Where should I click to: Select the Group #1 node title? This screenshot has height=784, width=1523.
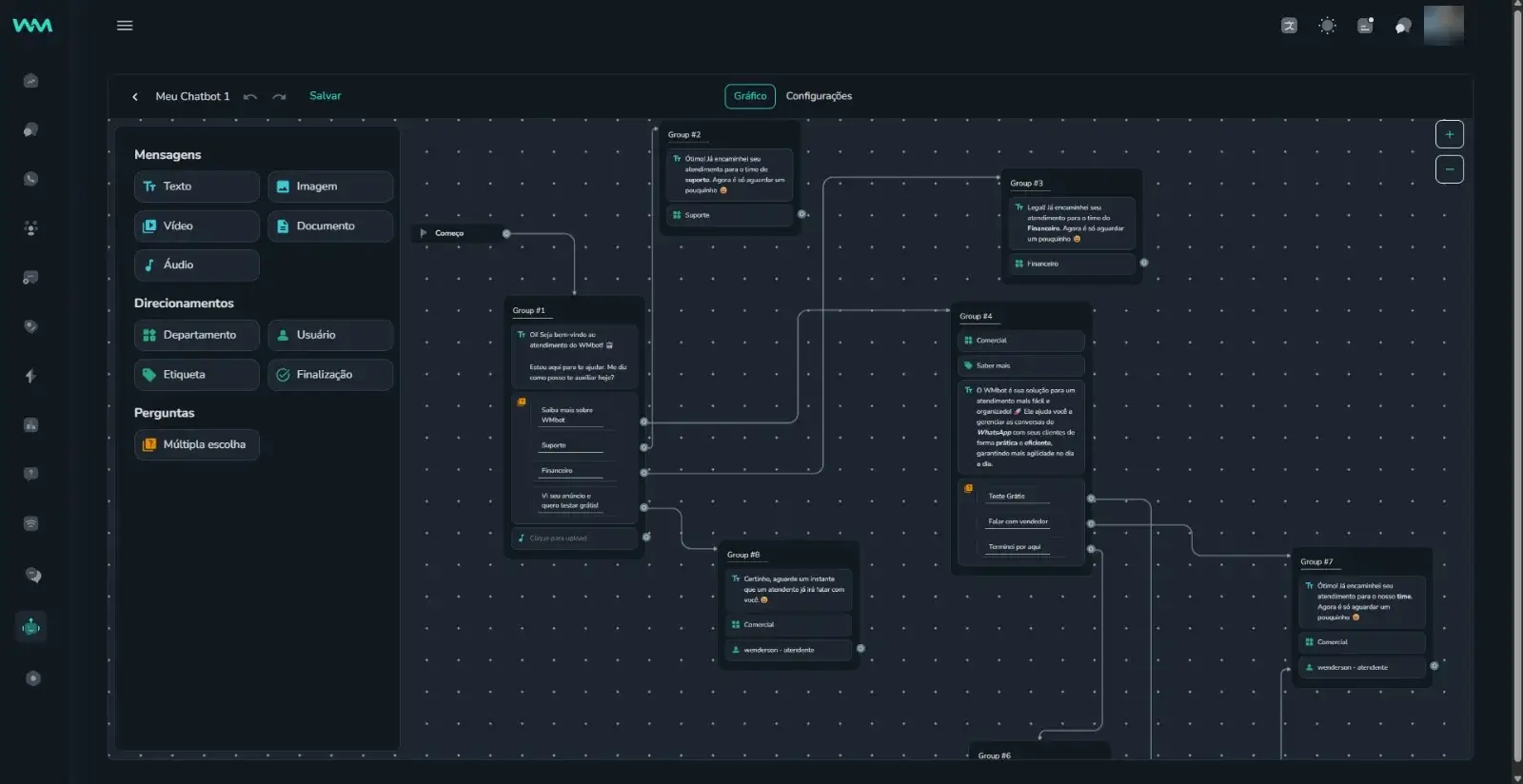pyautogui.click(x=529, y=310)
